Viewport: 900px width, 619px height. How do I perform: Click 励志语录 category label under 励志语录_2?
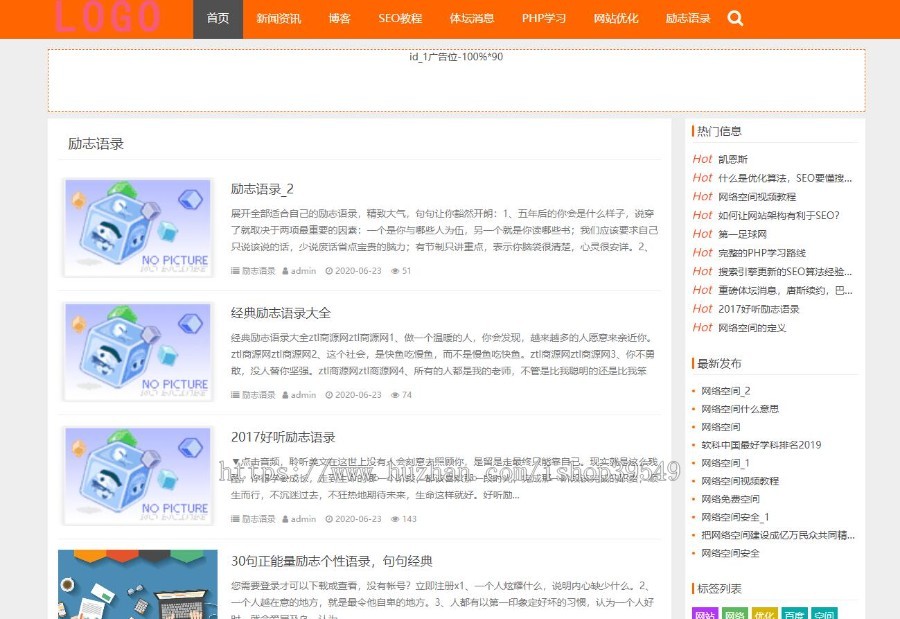tap(258, 270)
